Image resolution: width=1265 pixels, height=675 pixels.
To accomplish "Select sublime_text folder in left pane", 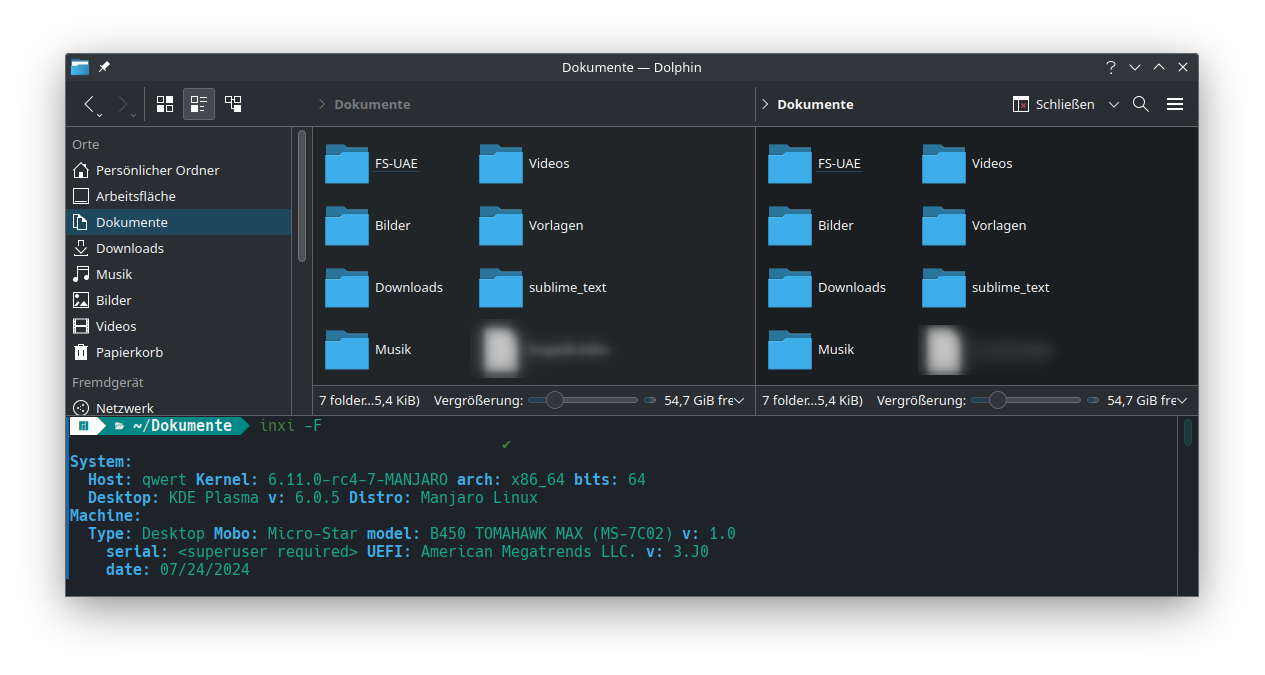I will (543, 288).
